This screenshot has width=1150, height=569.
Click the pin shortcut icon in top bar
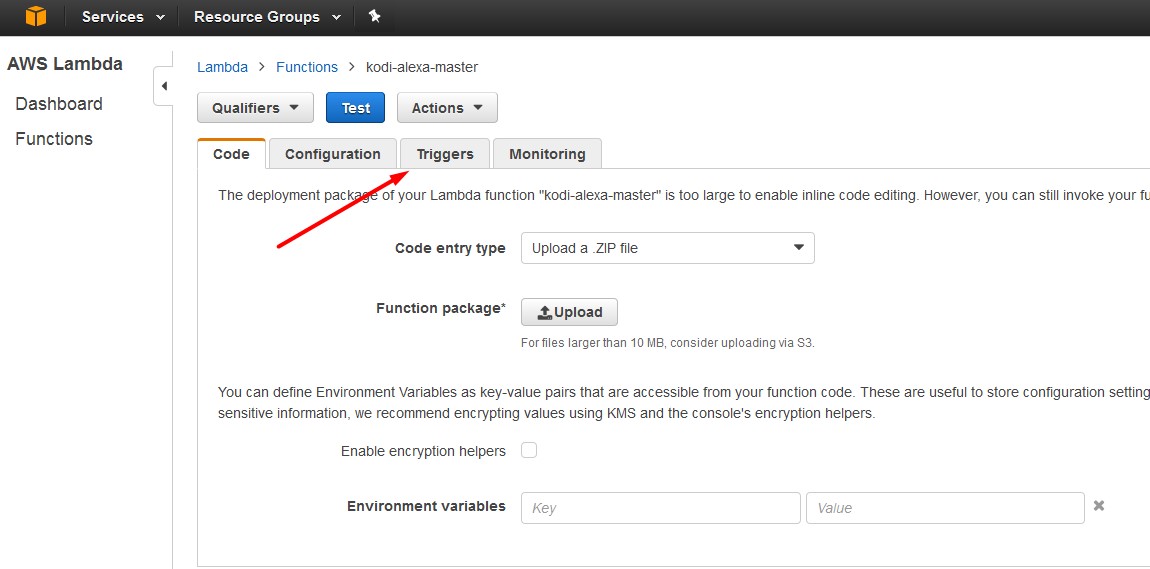[375, 16]
